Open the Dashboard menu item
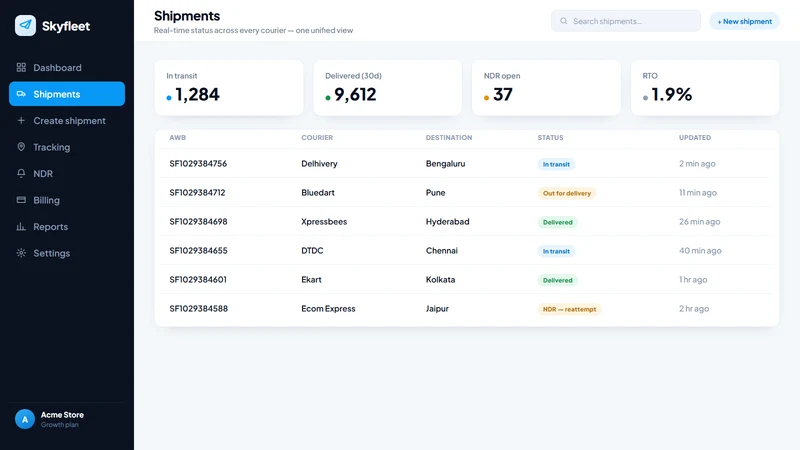The height and width of the screenshot is (450, 800). 67,67
